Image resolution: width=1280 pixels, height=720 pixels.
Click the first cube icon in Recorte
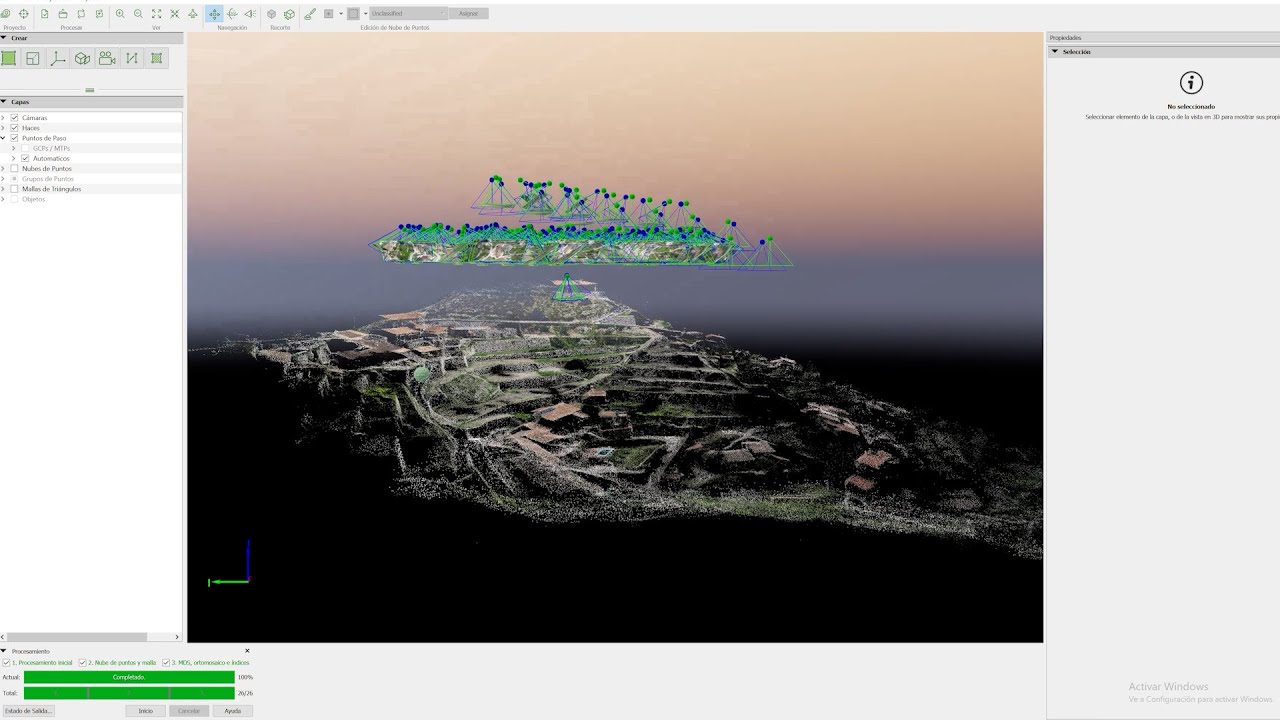(271, 14)
